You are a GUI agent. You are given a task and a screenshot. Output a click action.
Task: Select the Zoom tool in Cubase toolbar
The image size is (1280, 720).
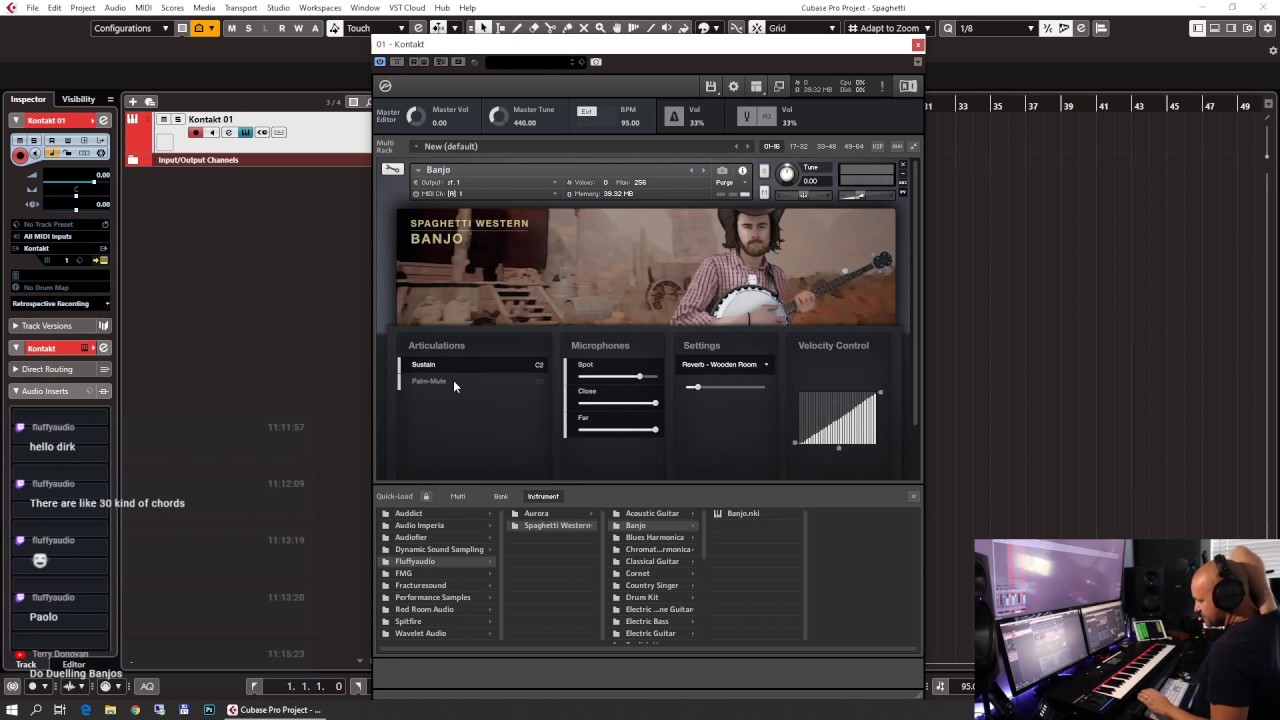pyautogui.click(x=600, y=28)
